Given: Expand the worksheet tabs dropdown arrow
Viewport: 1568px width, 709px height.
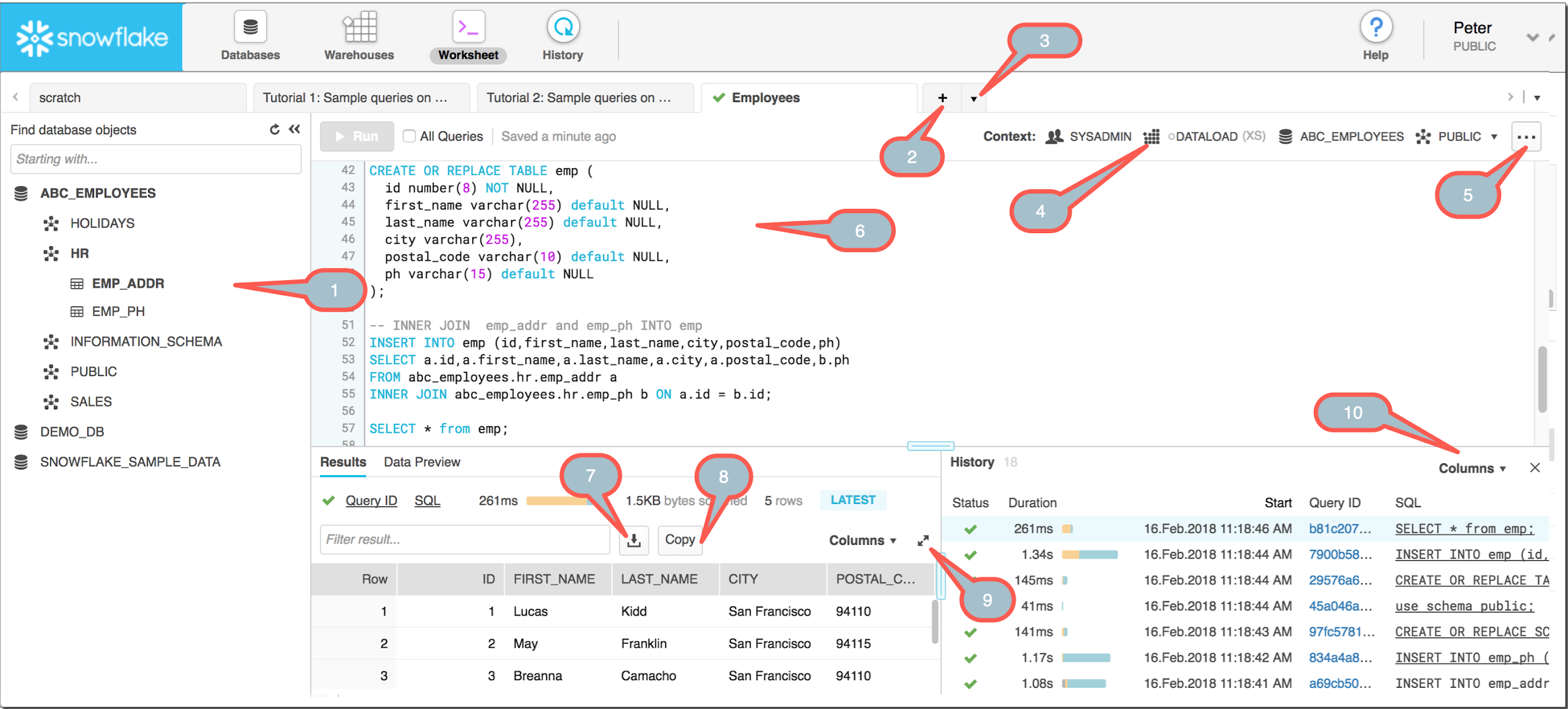Looking at the screenshot, I should (977, 97).
